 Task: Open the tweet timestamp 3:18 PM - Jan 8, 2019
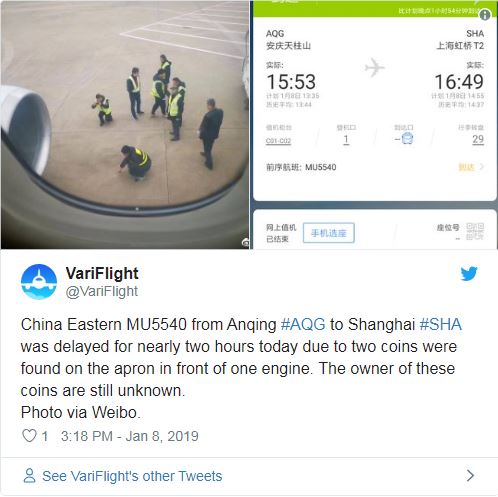click(x=130, y=436)
